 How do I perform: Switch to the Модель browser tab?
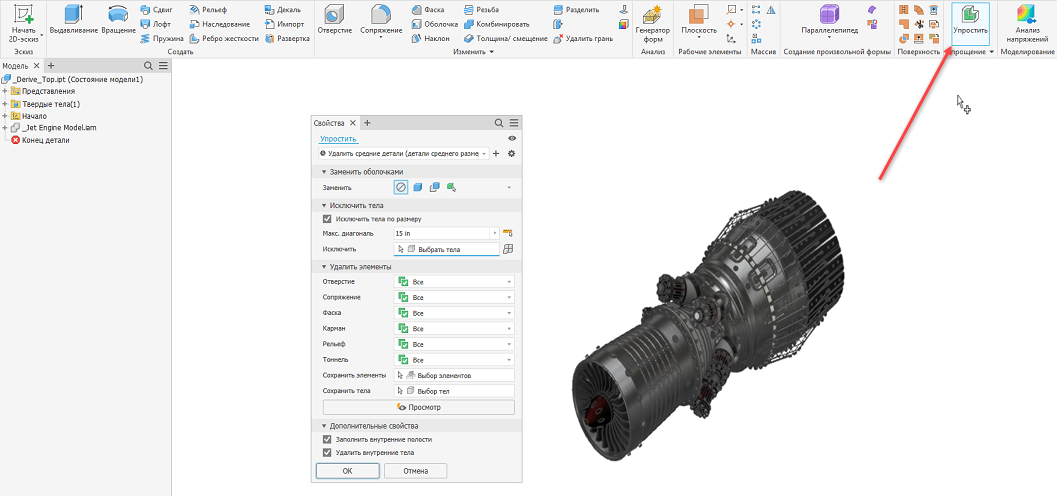(x=16, y=65)
